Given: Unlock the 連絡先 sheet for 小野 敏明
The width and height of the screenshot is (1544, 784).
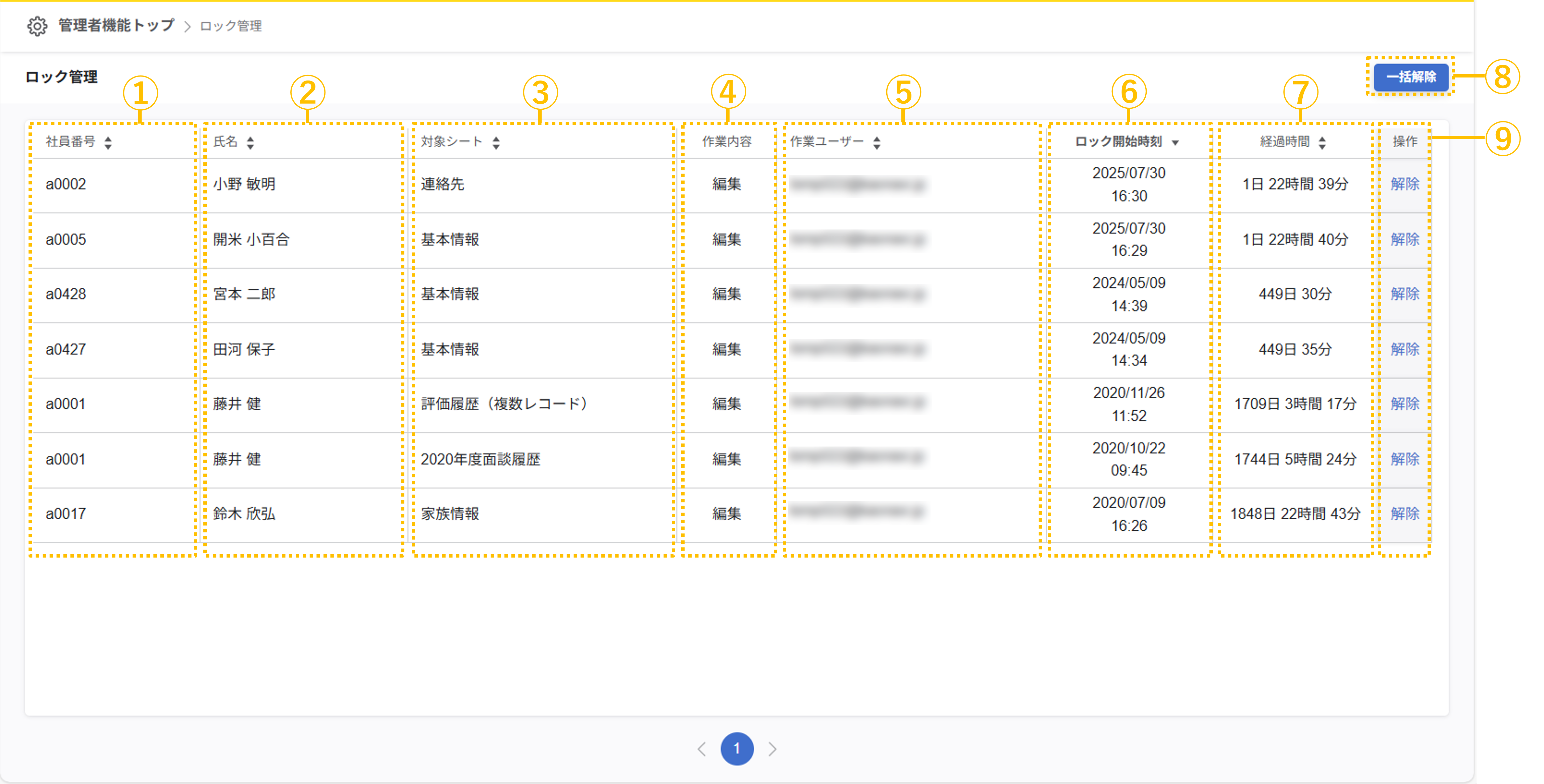Looking at the screenshot, I should tap(1404, 184).
